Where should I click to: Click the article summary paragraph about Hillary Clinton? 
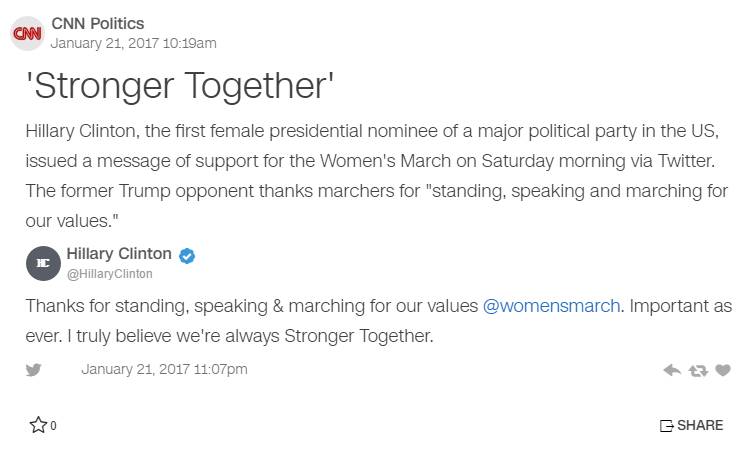tap(376, 176)
